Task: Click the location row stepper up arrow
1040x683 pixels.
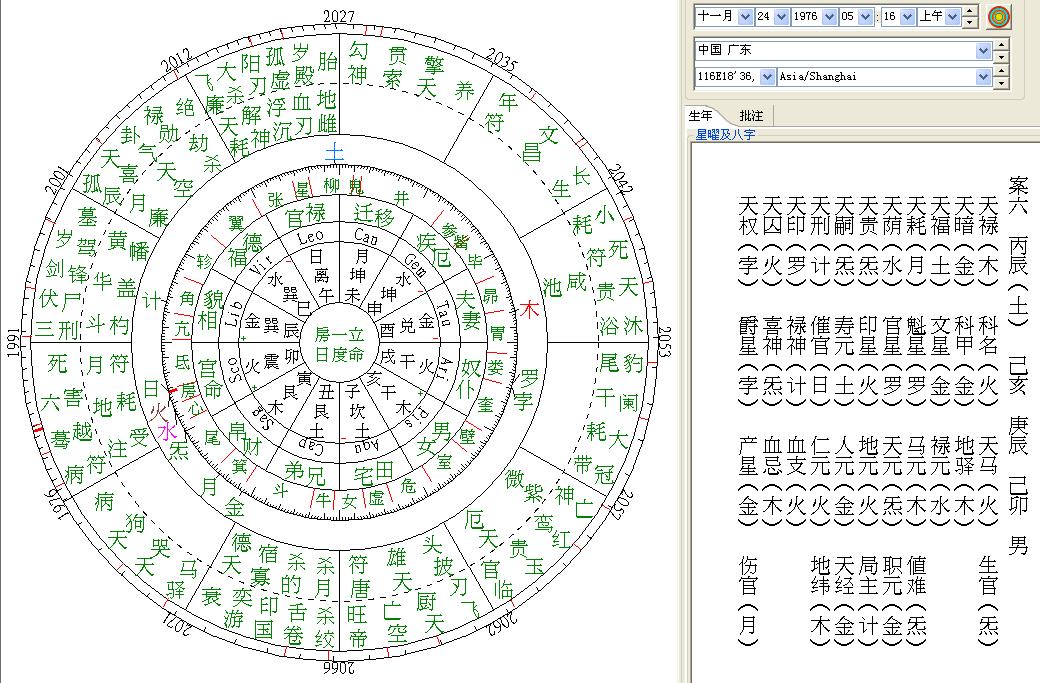Action: [x=1001, y=45]
